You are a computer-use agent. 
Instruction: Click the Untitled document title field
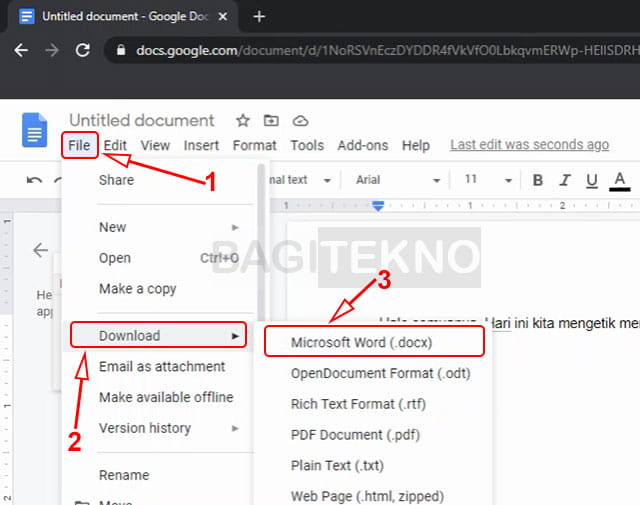(142, 120)
